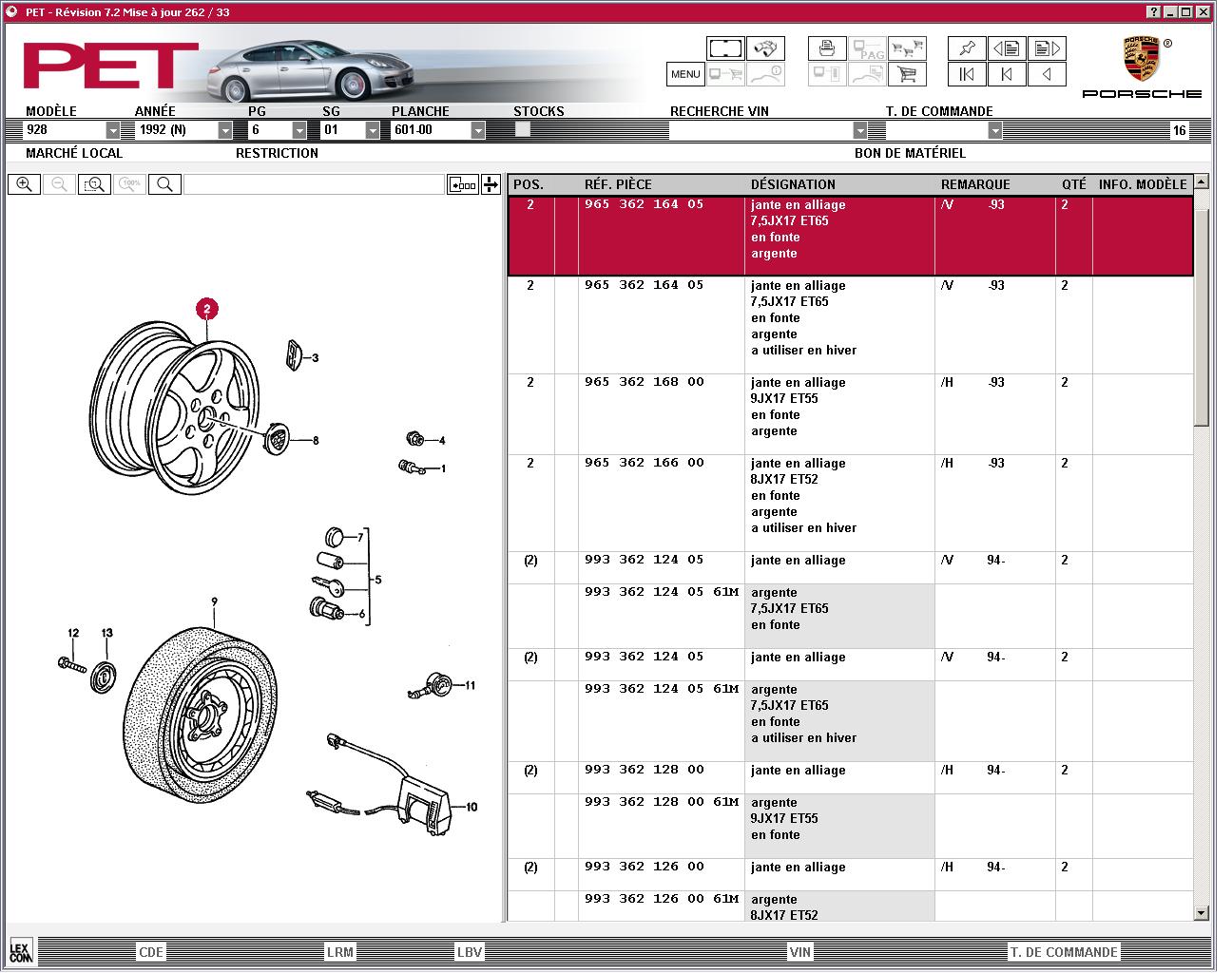The width and height of the screenshot is (1232, 973).
Task: Jump to first record icon
Action: [967, 74]
